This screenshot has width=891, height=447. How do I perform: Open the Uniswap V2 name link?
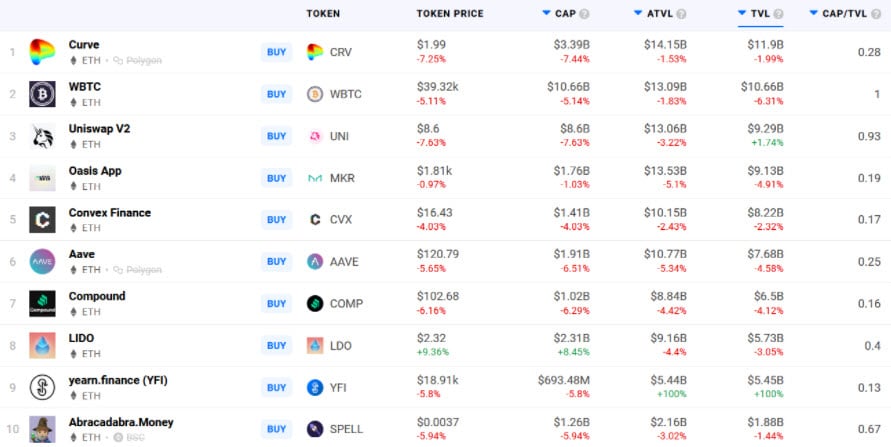[99, 129]
